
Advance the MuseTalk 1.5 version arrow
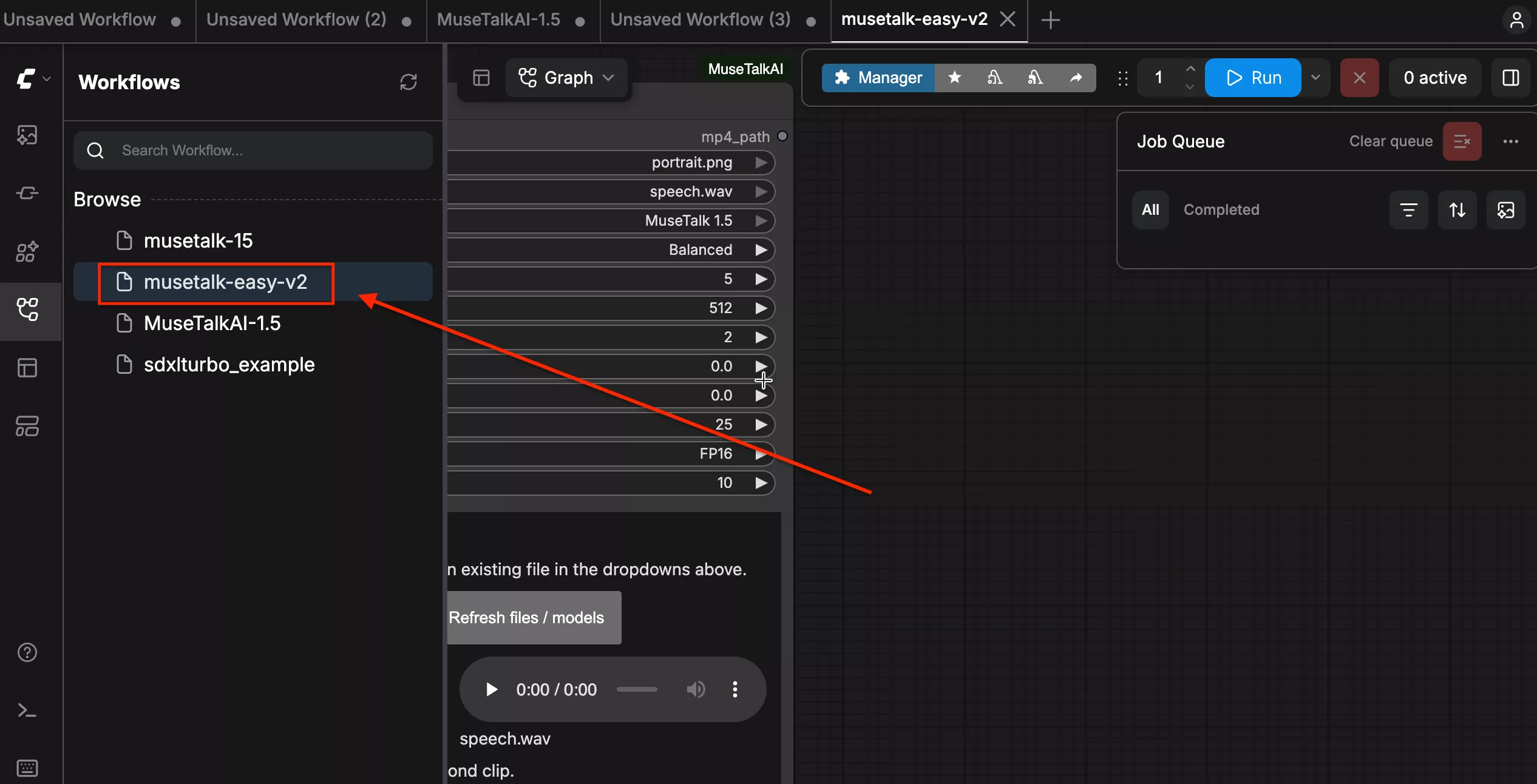[x=761, y=221]
